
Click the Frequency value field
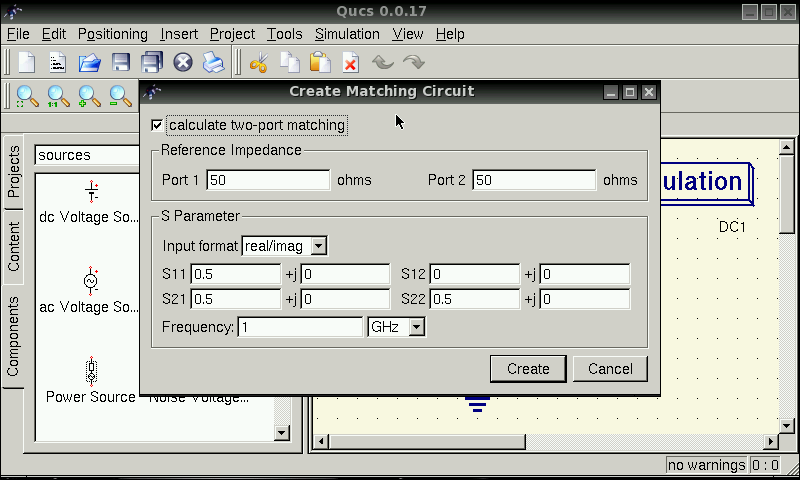[299, 327]
